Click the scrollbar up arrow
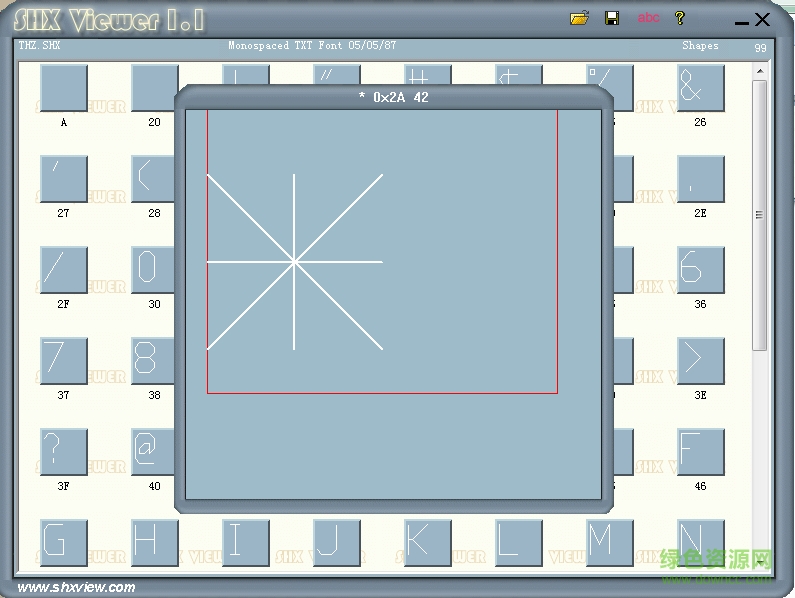 pos(760,71)
